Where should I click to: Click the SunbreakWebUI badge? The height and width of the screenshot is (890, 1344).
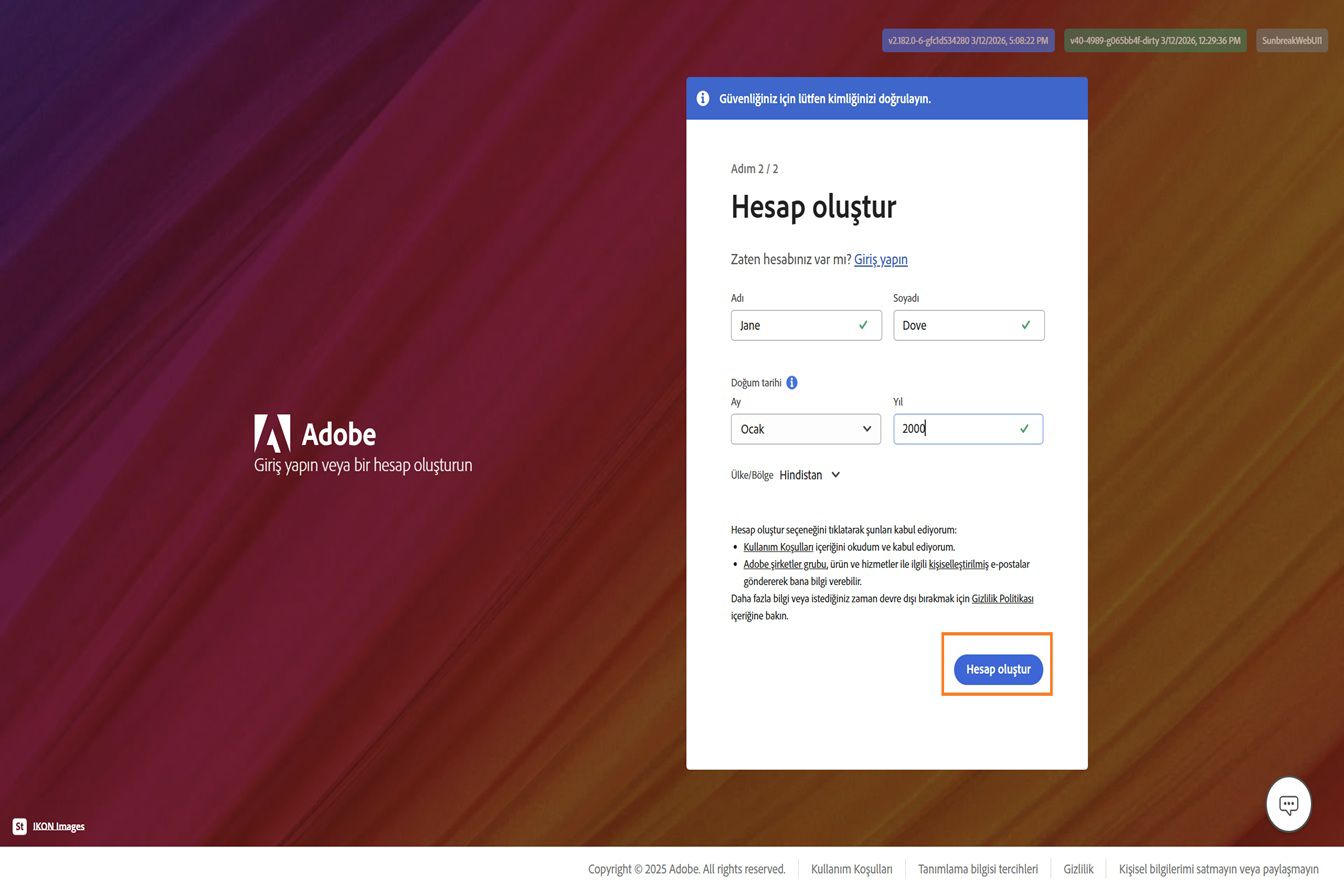1291,40
